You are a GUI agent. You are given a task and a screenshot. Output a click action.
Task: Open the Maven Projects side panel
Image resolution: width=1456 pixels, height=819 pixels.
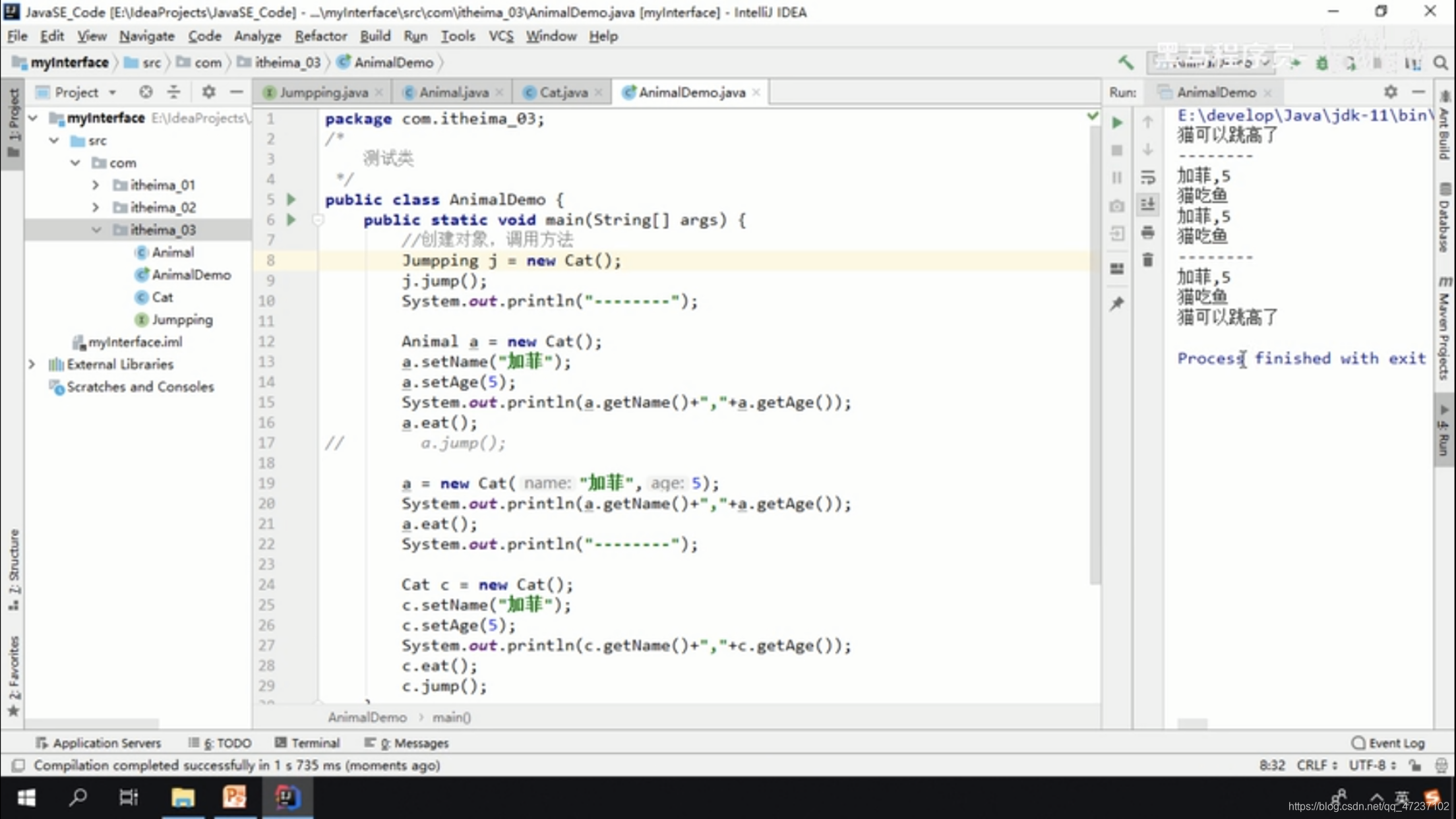(x=1445, y=328)
